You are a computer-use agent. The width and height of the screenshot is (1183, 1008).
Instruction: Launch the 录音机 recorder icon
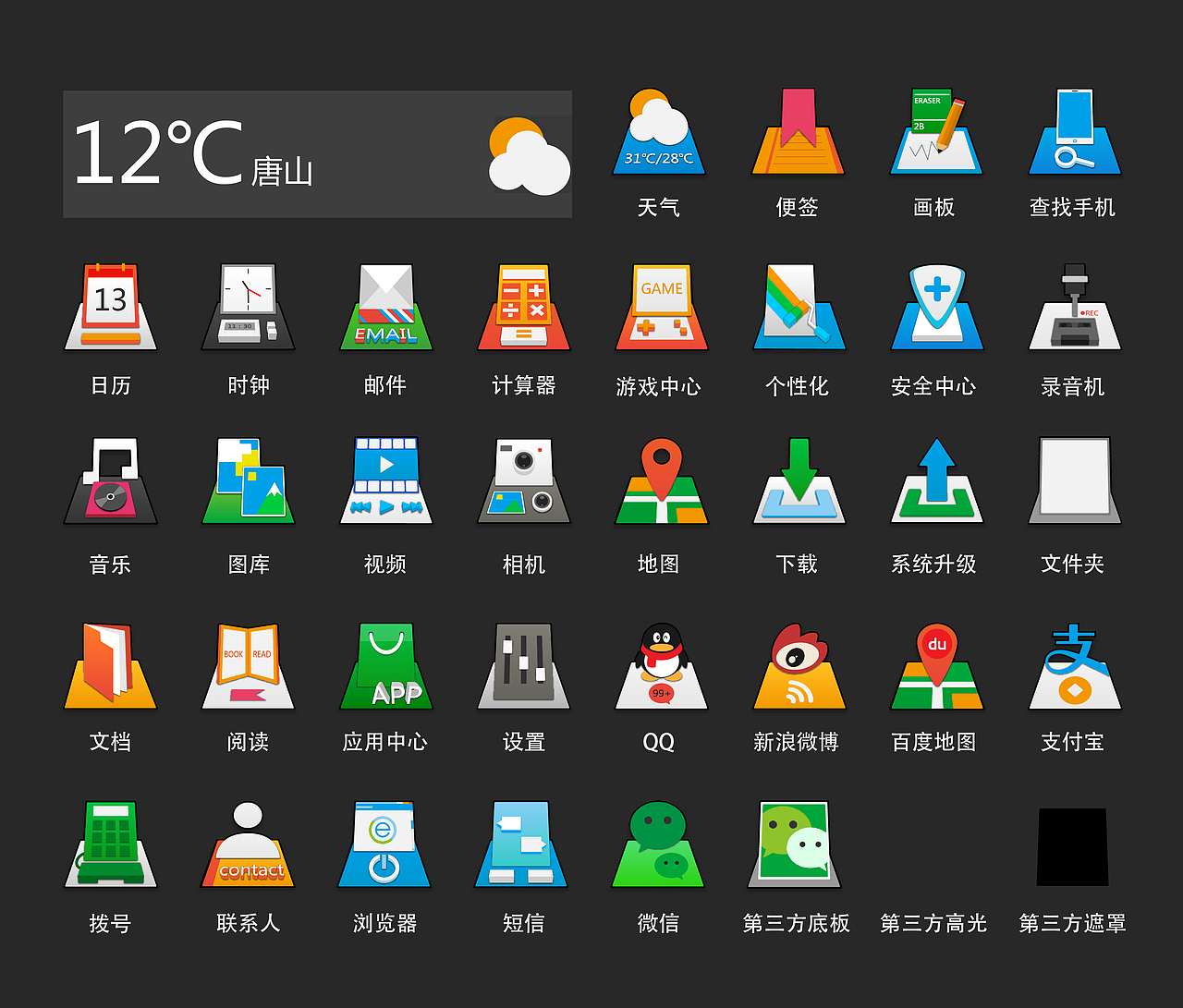coord(1074,307)
